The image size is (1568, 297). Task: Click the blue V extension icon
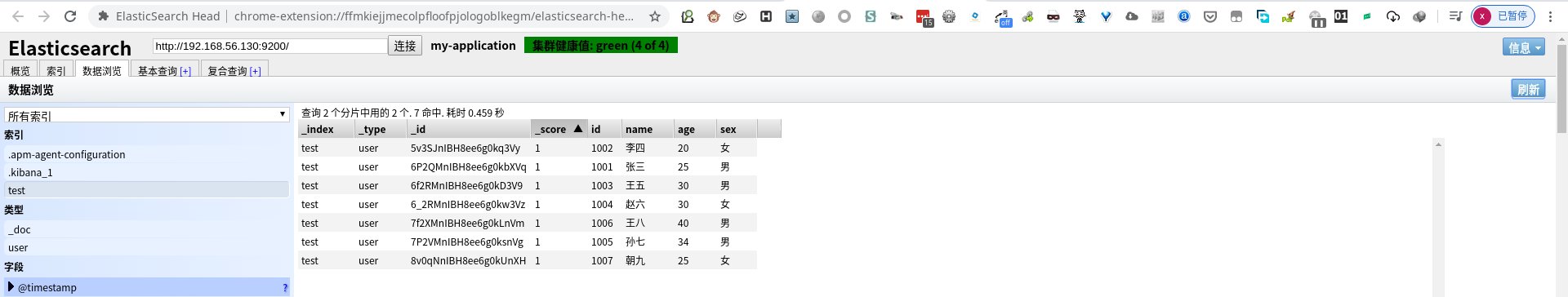(1106, 16)
